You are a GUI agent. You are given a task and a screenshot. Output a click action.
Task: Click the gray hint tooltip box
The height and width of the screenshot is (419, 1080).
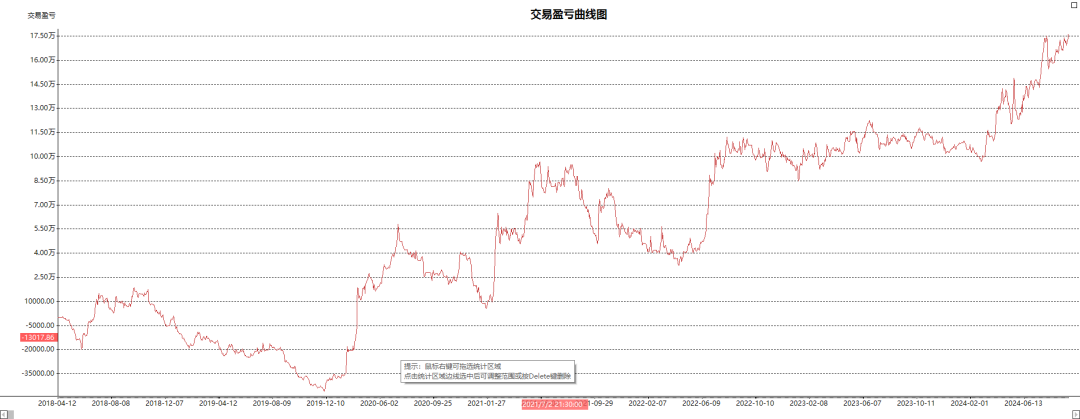click(487, 371)
